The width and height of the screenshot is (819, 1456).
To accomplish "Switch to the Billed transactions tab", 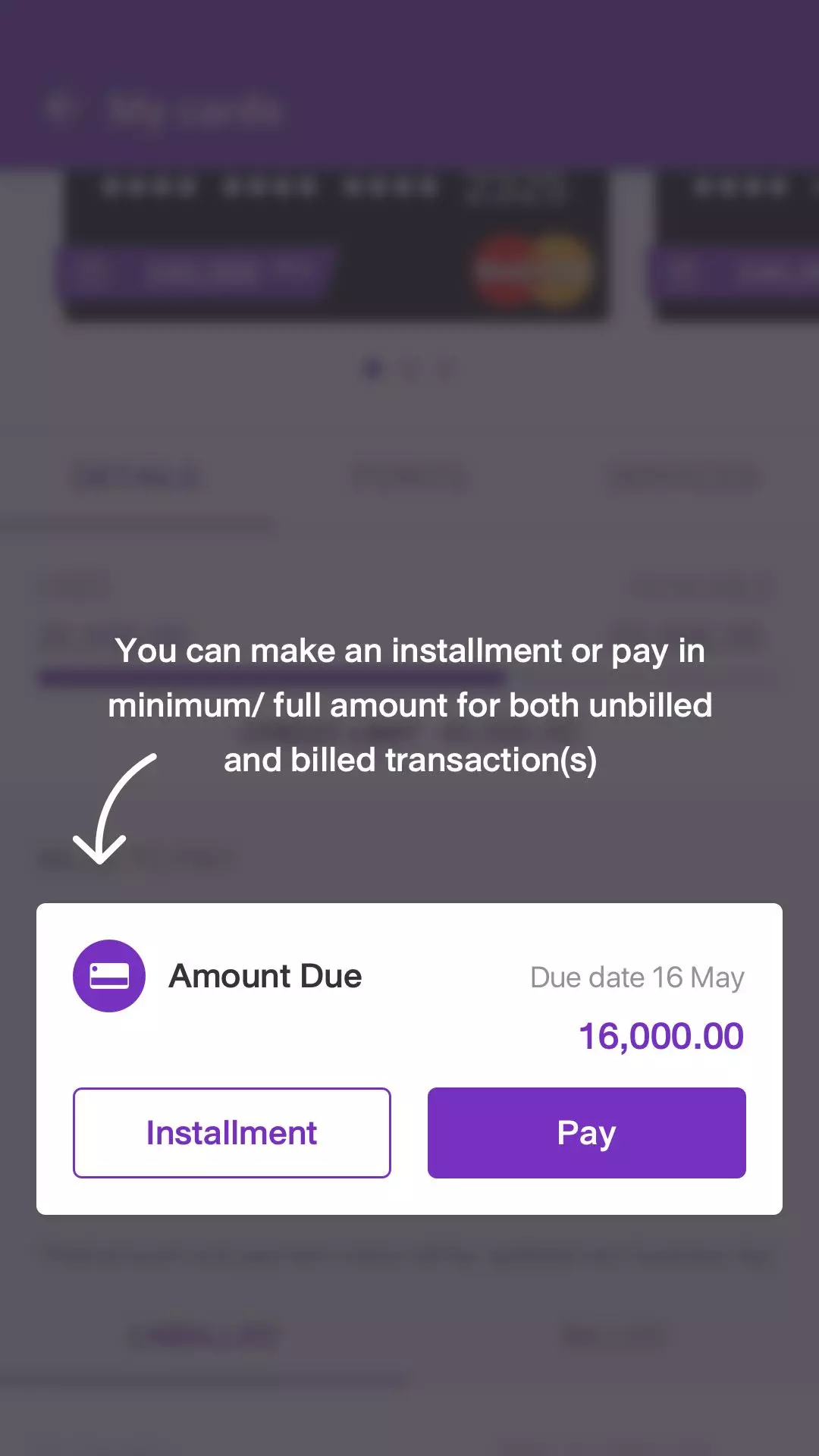I will [x=614, y=1336].
